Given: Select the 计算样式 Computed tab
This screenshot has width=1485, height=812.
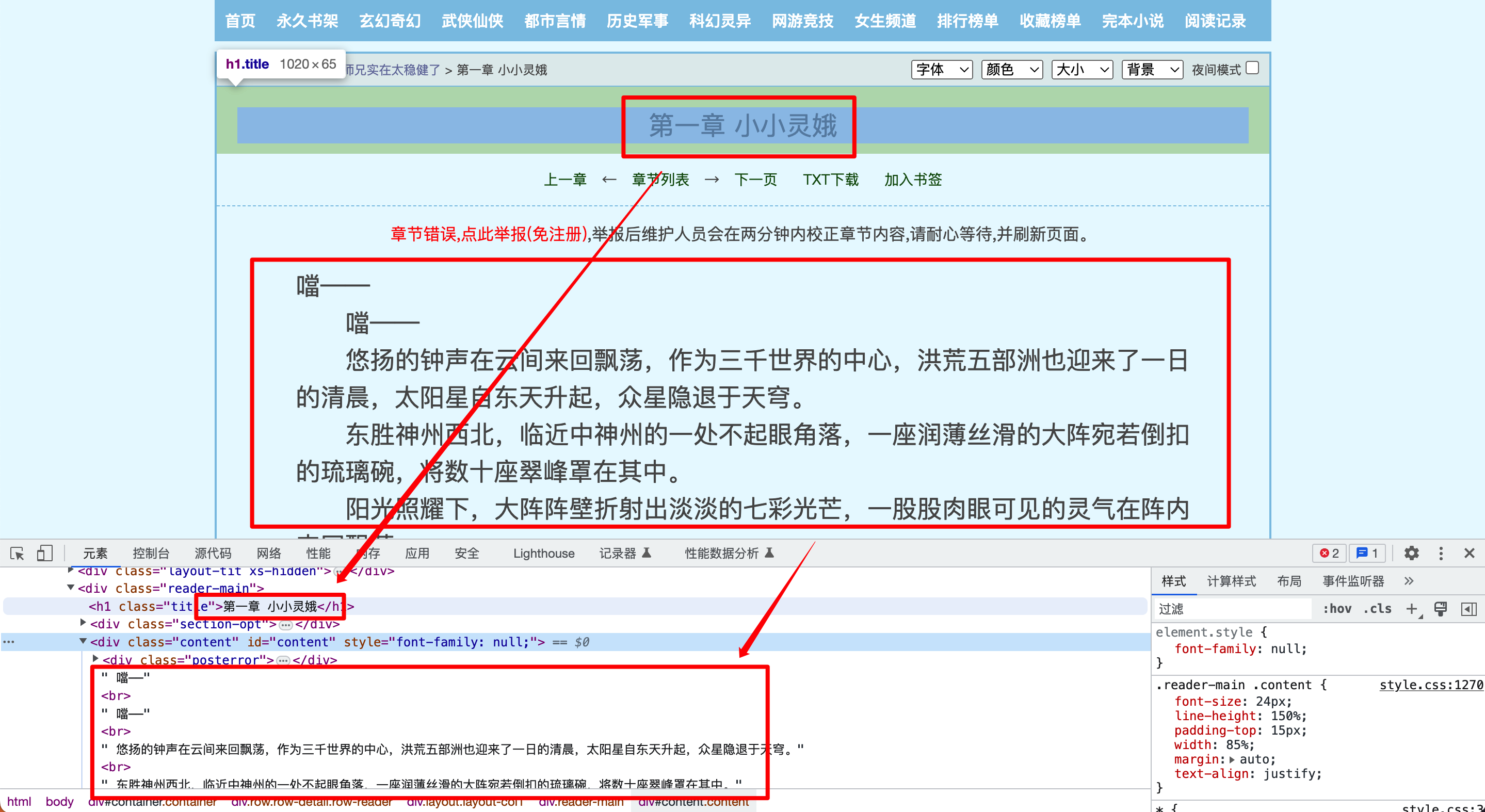Looking at the screenshot, I should 1231,581.
